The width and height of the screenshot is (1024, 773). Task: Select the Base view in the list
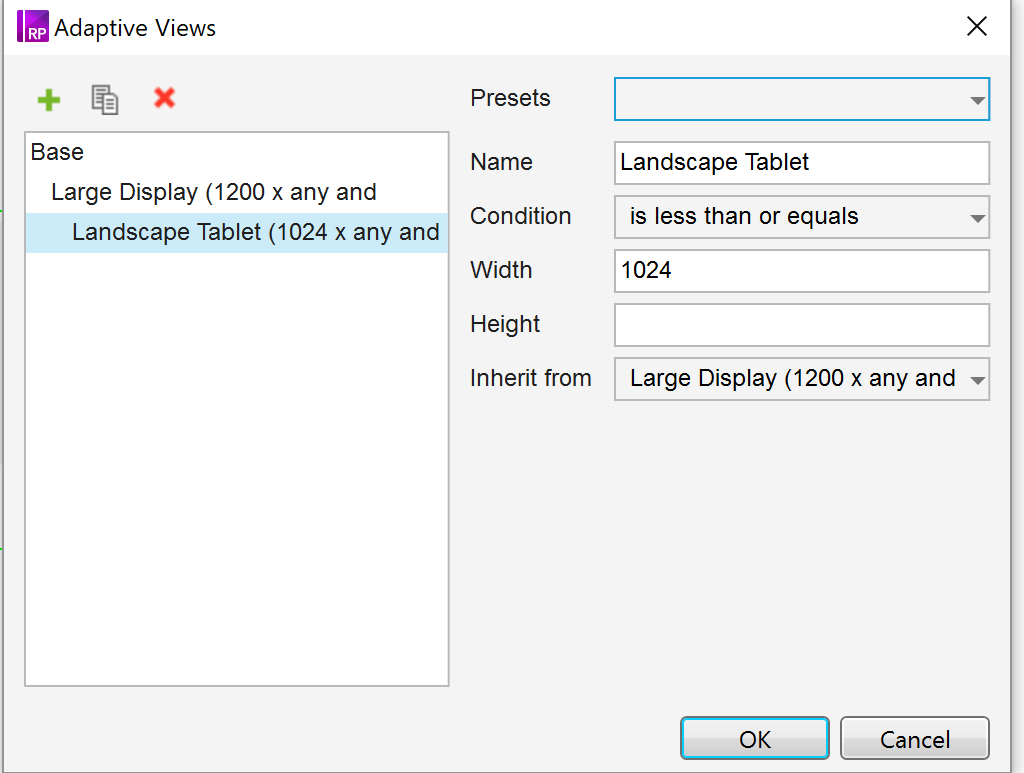(58, 153)
